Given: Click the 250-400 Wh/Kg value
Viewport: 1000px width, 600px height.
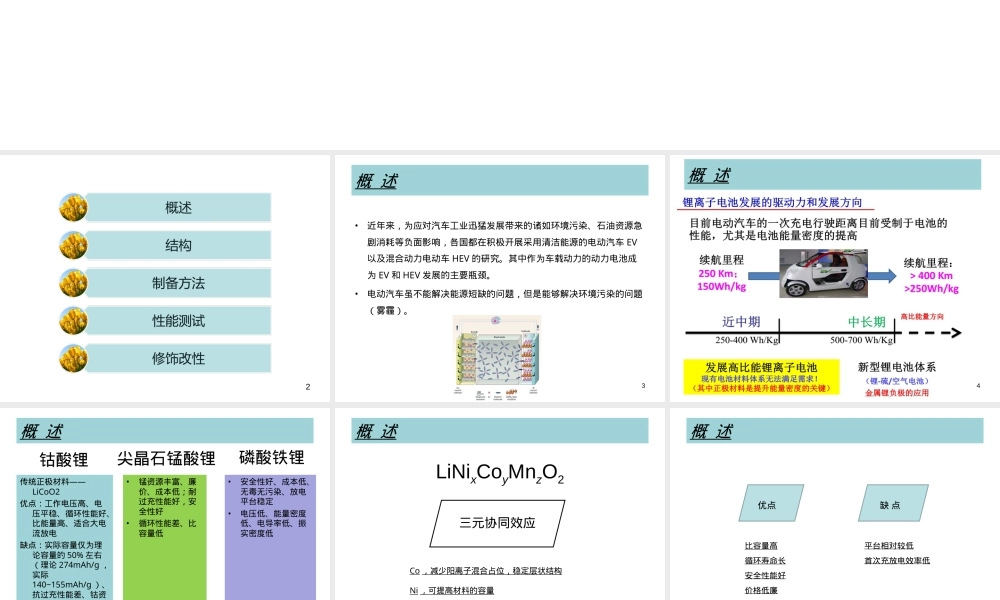Looking at the screenshot, I should pos(747,340).
